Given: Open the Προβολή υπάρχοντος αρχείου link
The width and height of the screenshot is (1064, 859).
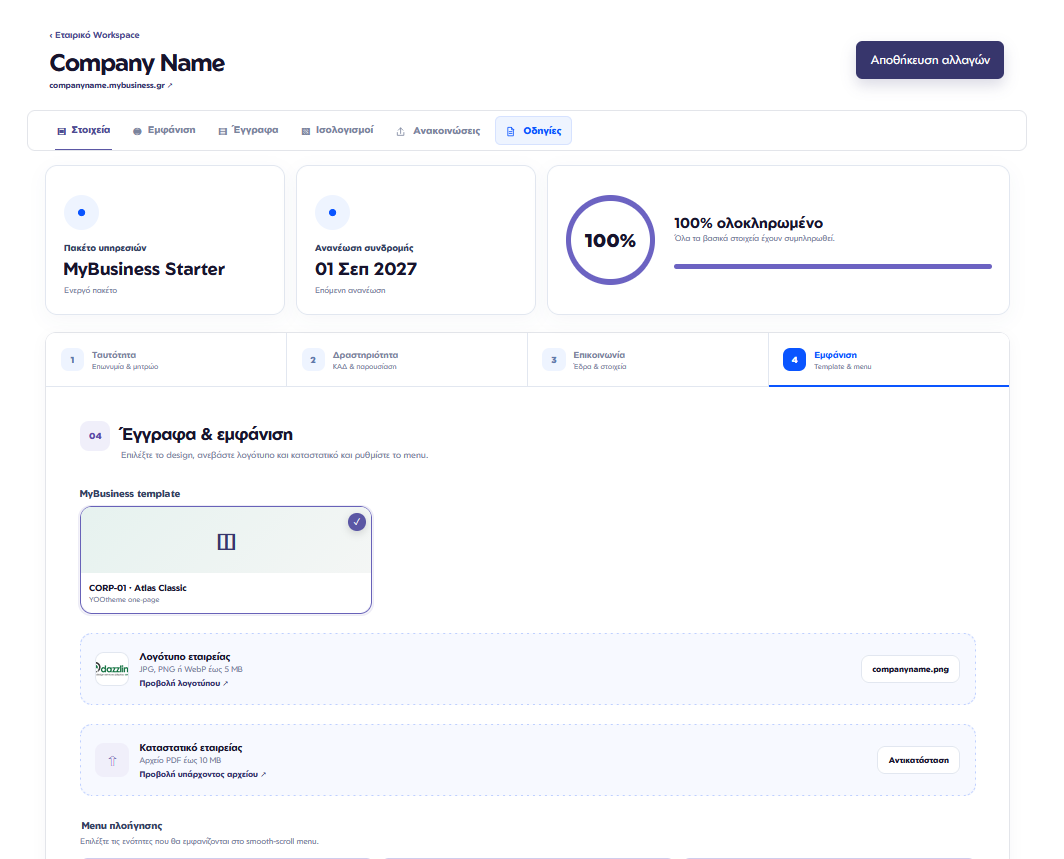Looking at the screenshot, I should 203,774.
